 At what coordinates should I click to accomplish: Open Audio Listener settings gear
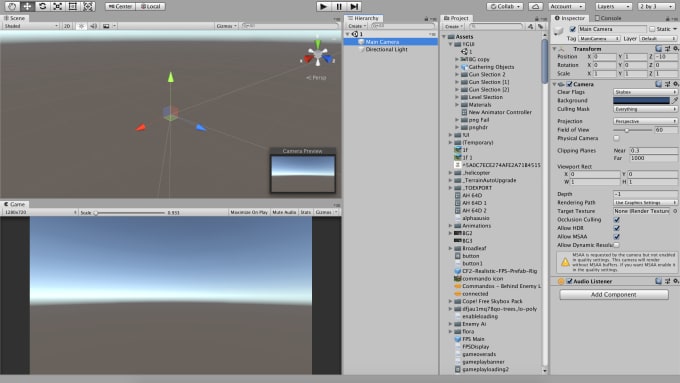[x=676, y=281]
